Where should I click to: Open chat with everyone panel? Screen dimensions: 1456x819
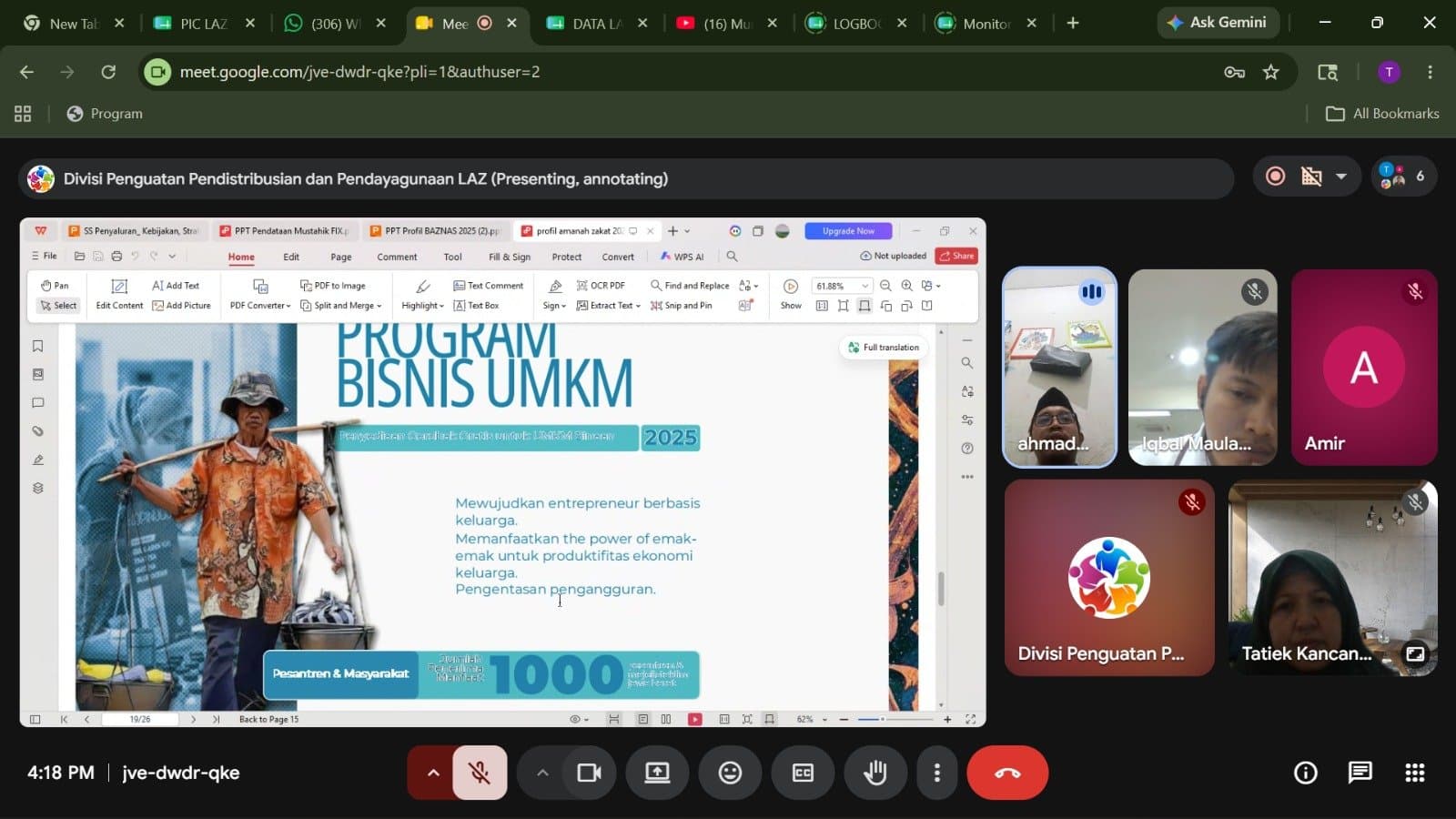(x=1360, y=773)
